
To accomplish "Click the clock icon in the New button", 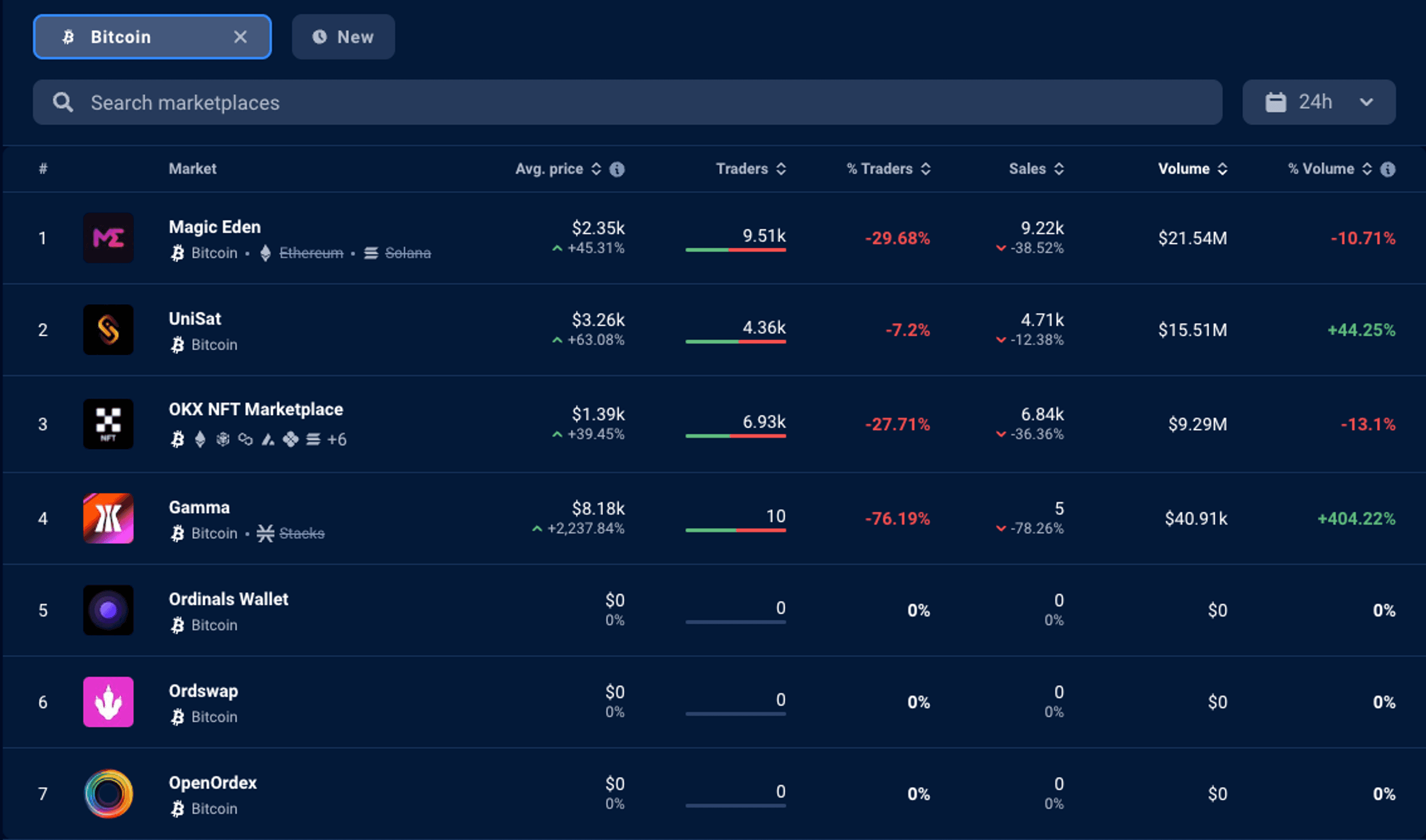I will click(x=320, y=37).
